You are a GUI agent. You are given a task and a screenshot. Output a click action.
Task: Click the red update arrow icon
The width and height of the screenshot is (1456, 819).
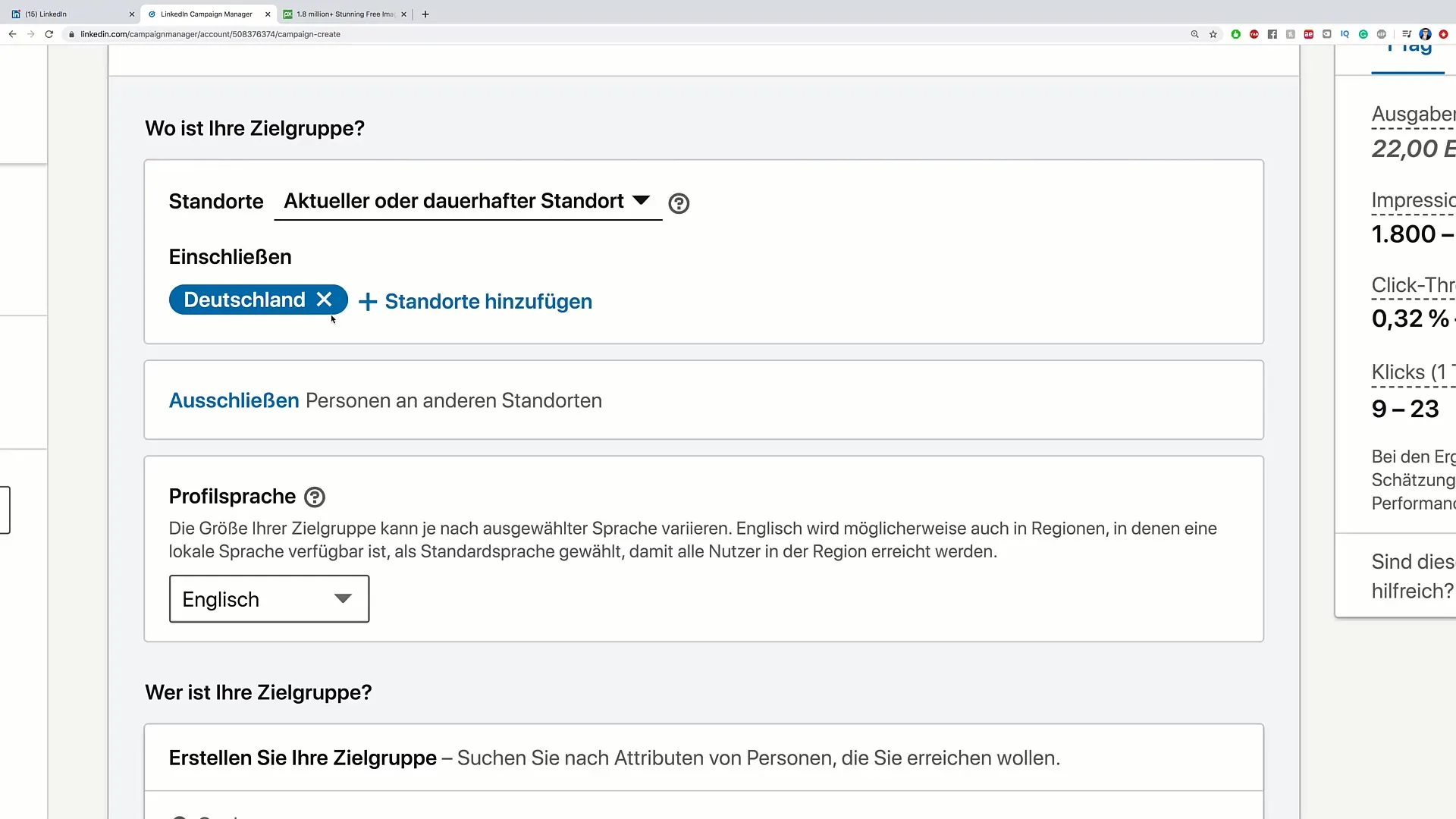[x=1444, y=34]
